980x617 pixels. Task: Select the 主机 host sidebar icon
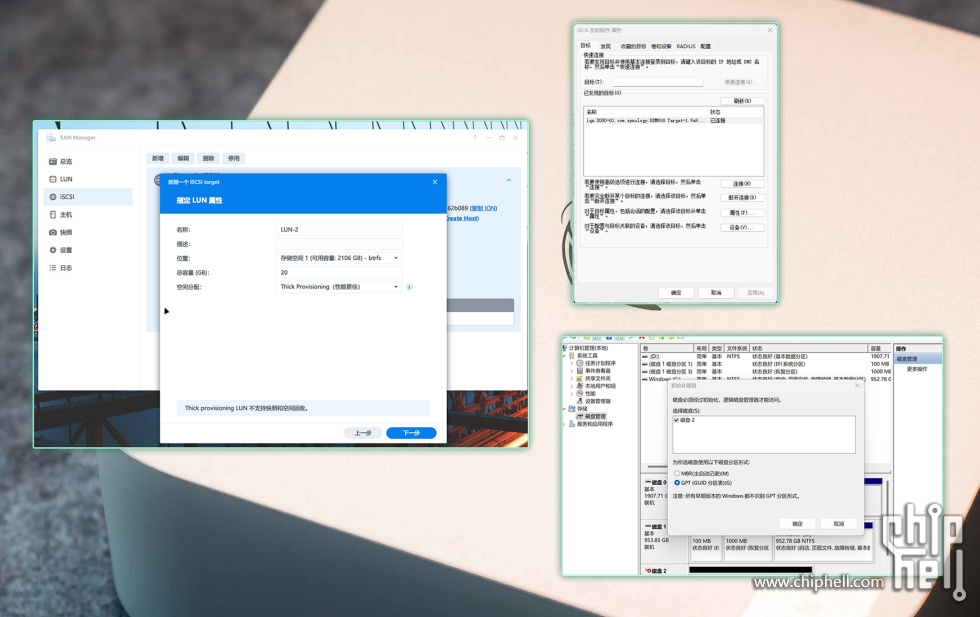[52, 215]
